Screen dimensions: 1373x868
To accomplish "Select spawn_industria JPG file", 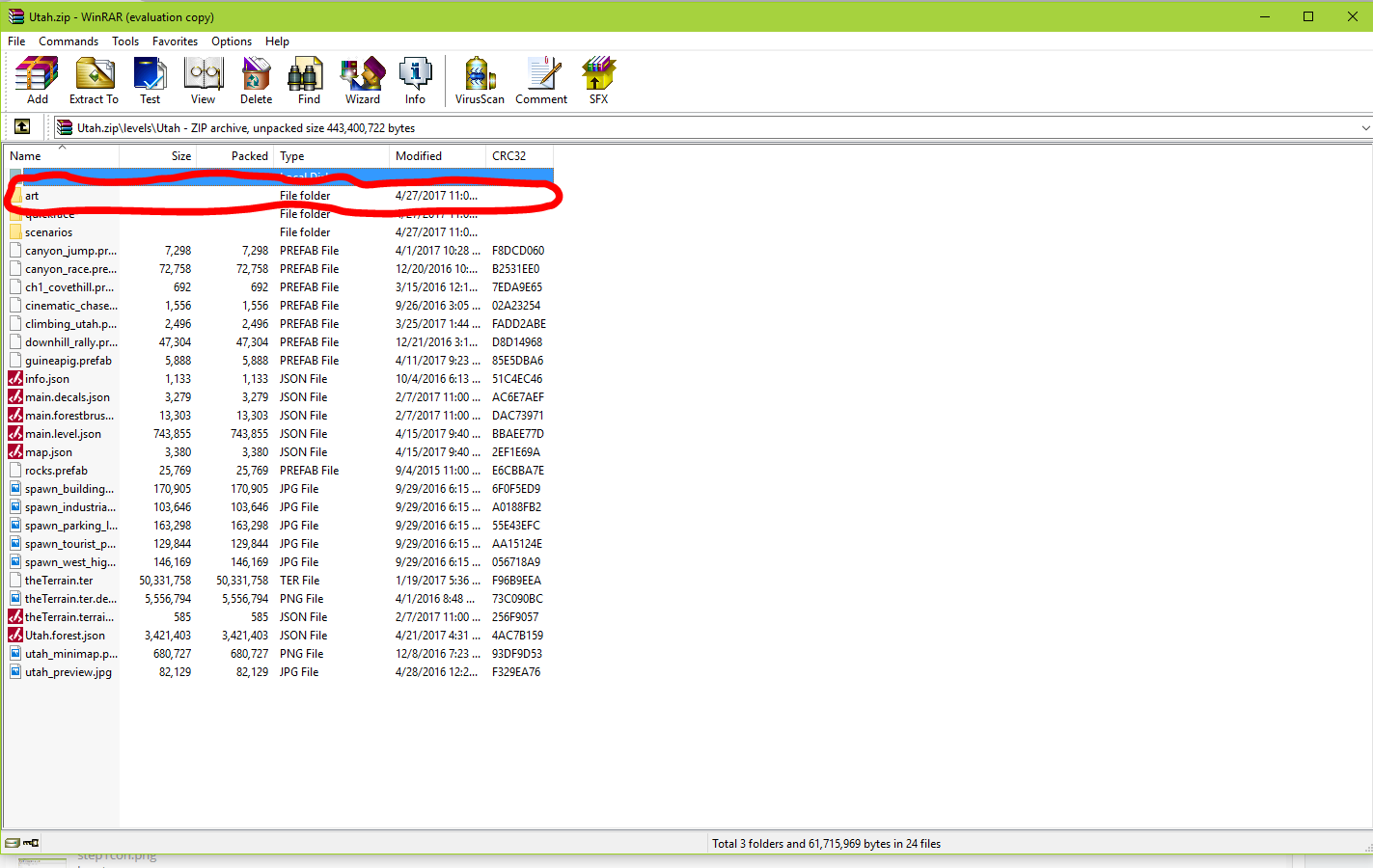I will [x=280, y=507].
